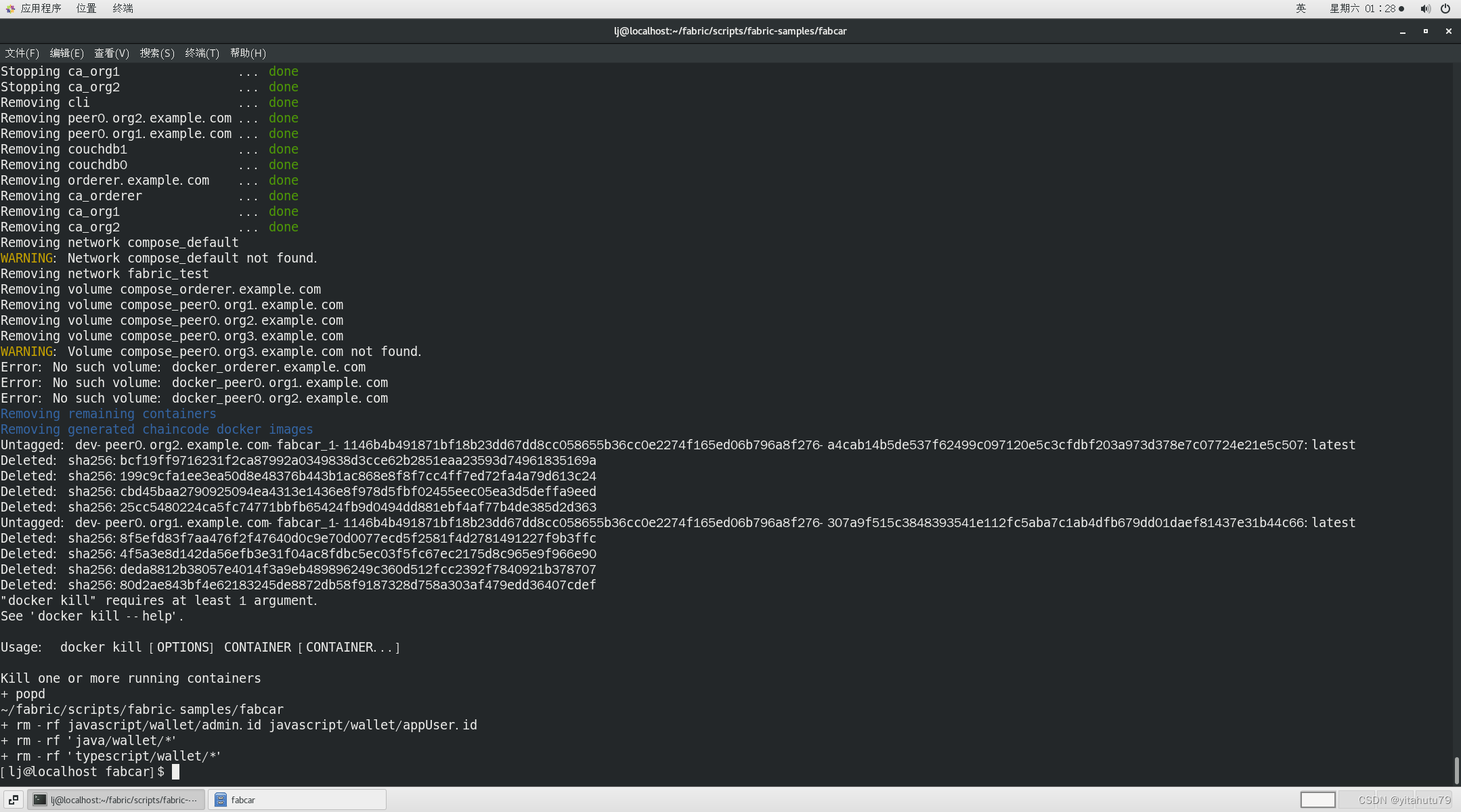
Task: Click the line 'Removing cli ... done'
Action: [x=149, y=102]
